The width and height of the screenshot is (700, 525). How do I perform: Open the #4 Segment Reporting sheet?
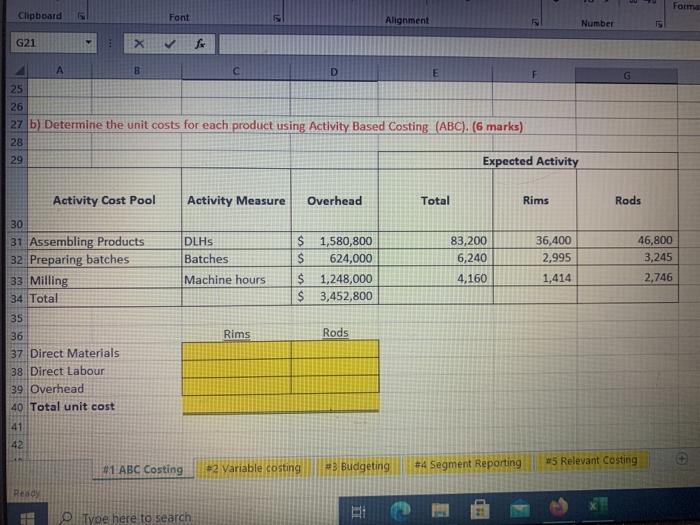[x=467, y=464]
